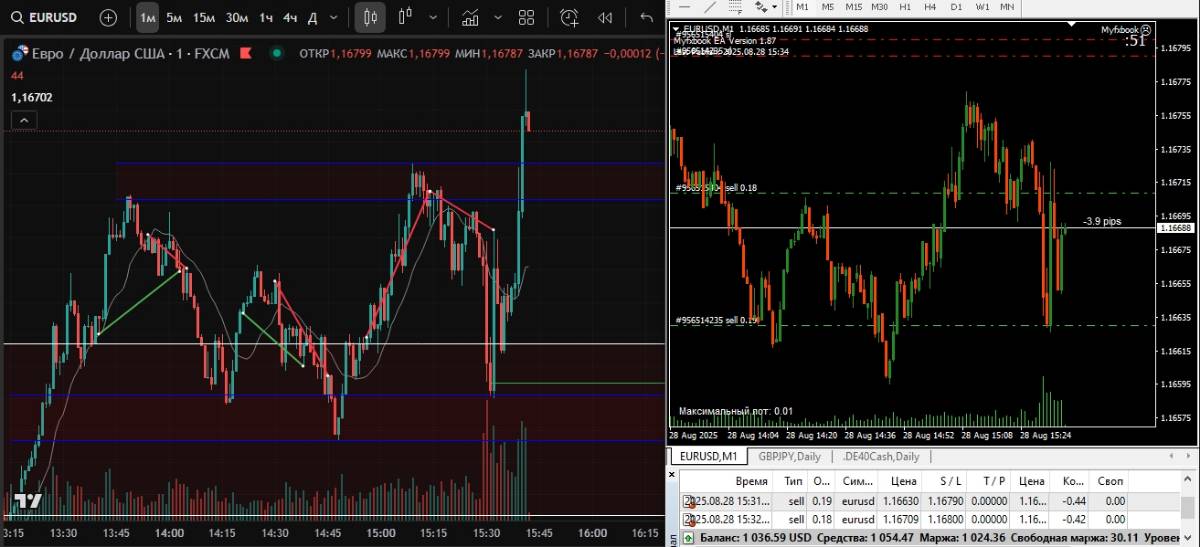Toggle the 1м timeframe button
Image resolution: width=1200 pixels, height=547 pixels.
[x=147, y=17]
